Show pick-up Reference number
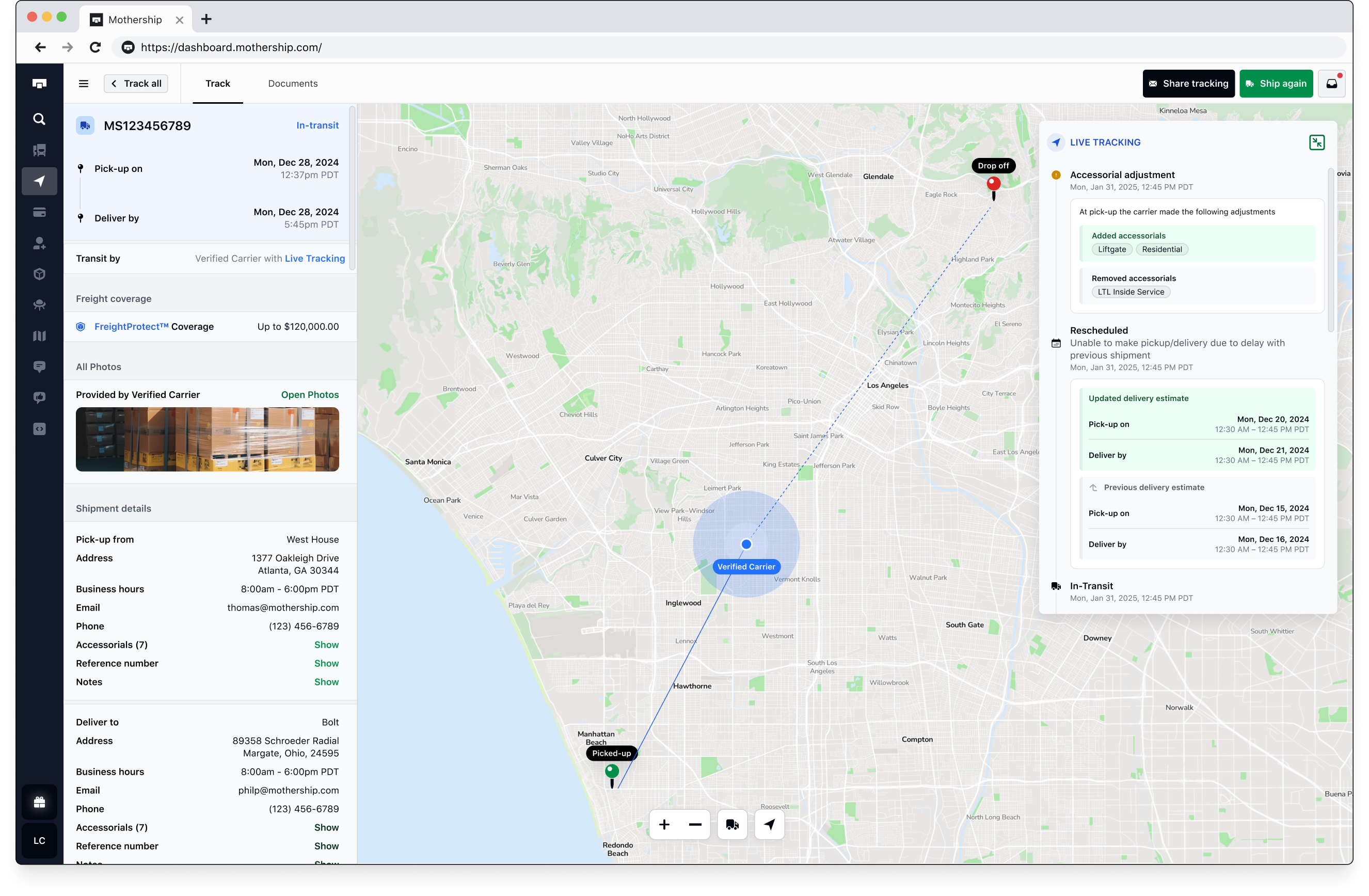 coord(326,663)
